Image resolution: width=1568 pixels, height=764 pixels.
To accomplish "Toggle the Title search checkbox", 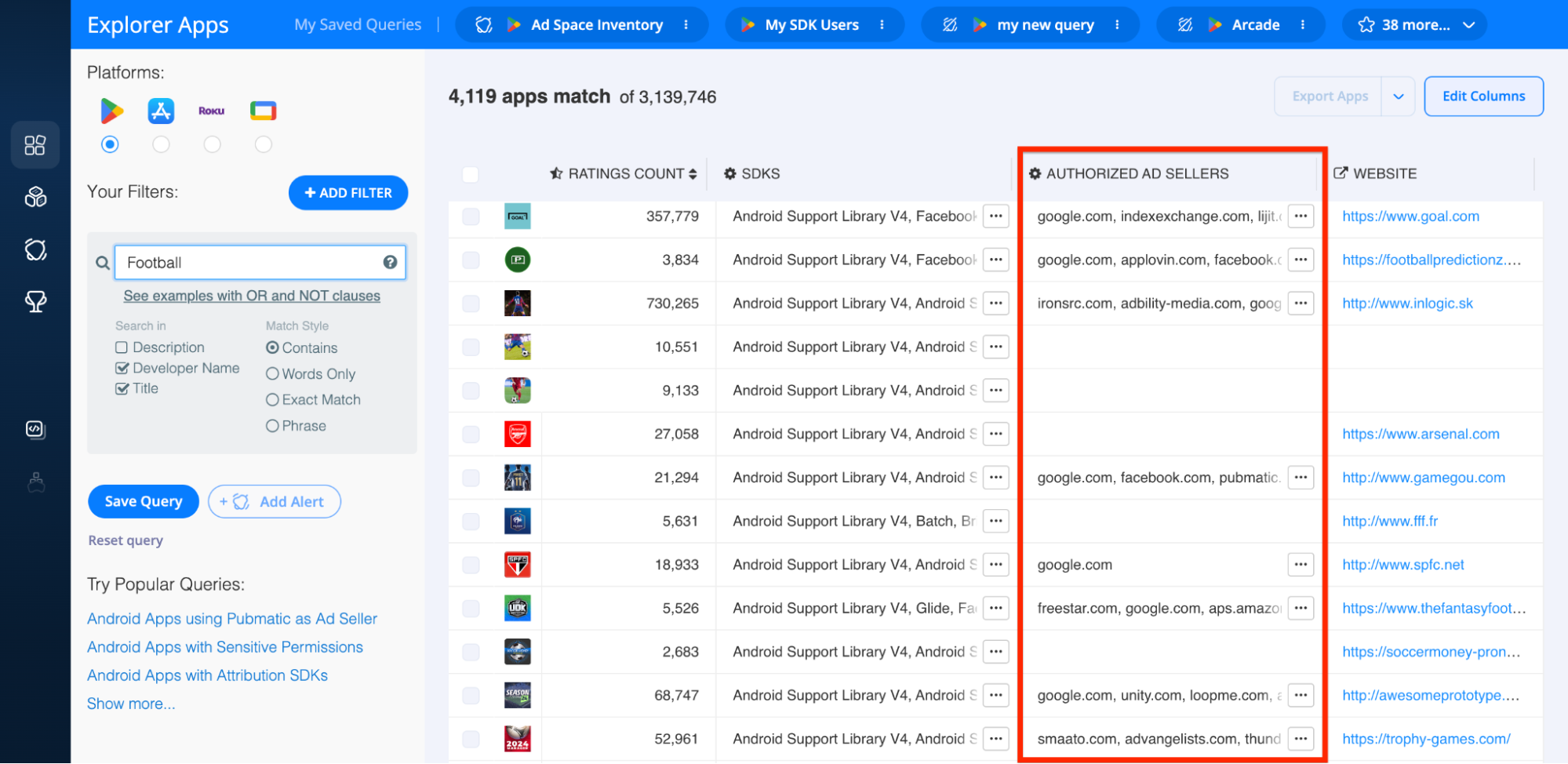I will (x=122, y=388).
